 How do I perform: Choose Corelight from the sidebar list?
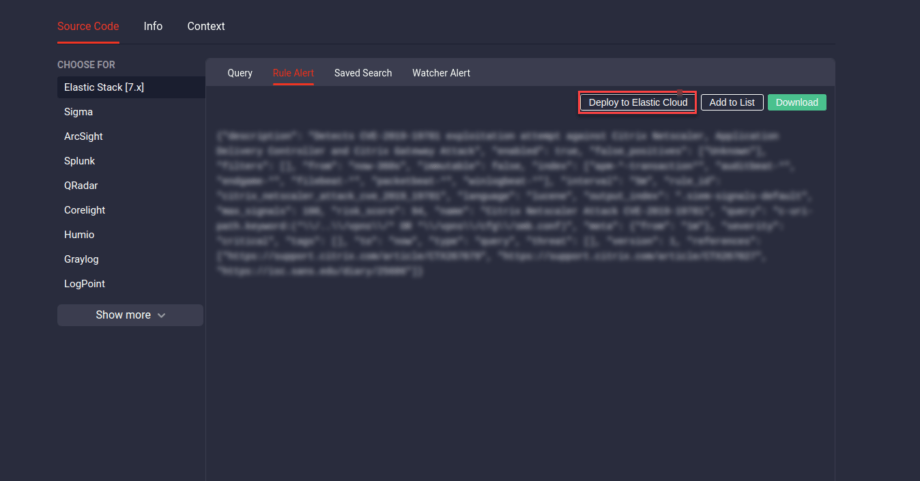pos(85,210)
